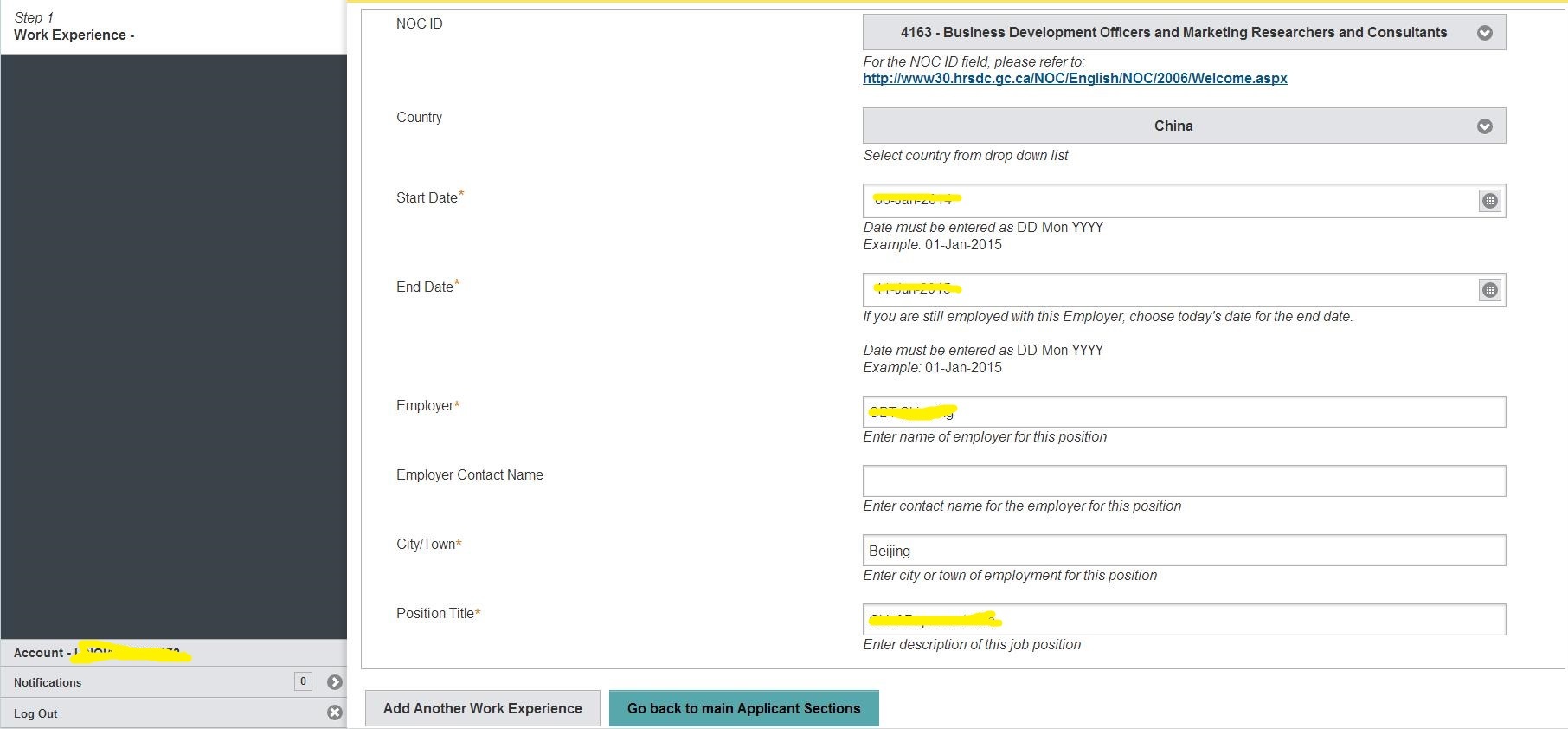Click into the Employer Contact Name field

coord(1183,481)
